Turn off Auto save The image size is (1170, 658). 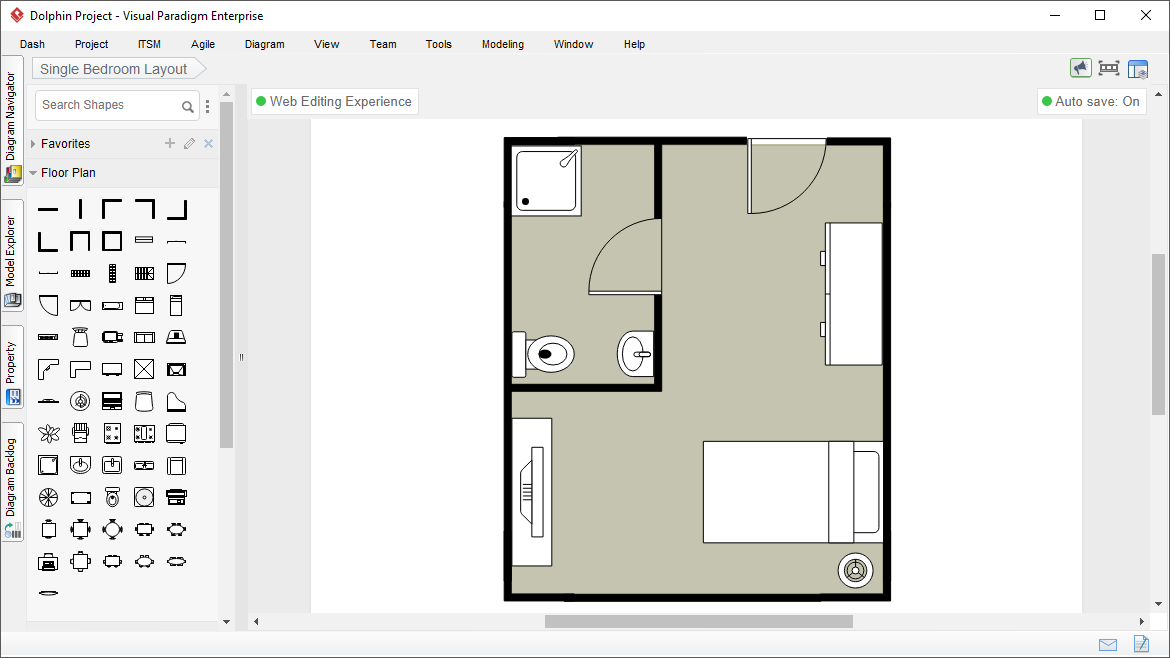click(x=1091, y=101)
